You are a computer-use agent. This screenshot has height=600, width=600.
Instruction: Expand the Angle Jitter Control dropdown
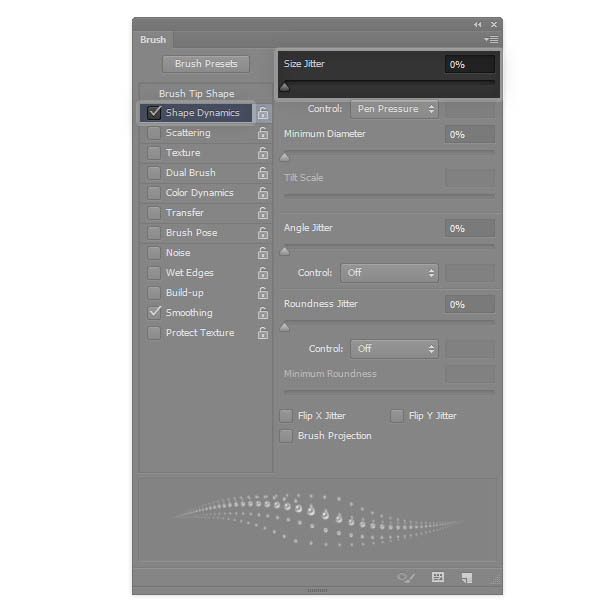click(390, 273)
